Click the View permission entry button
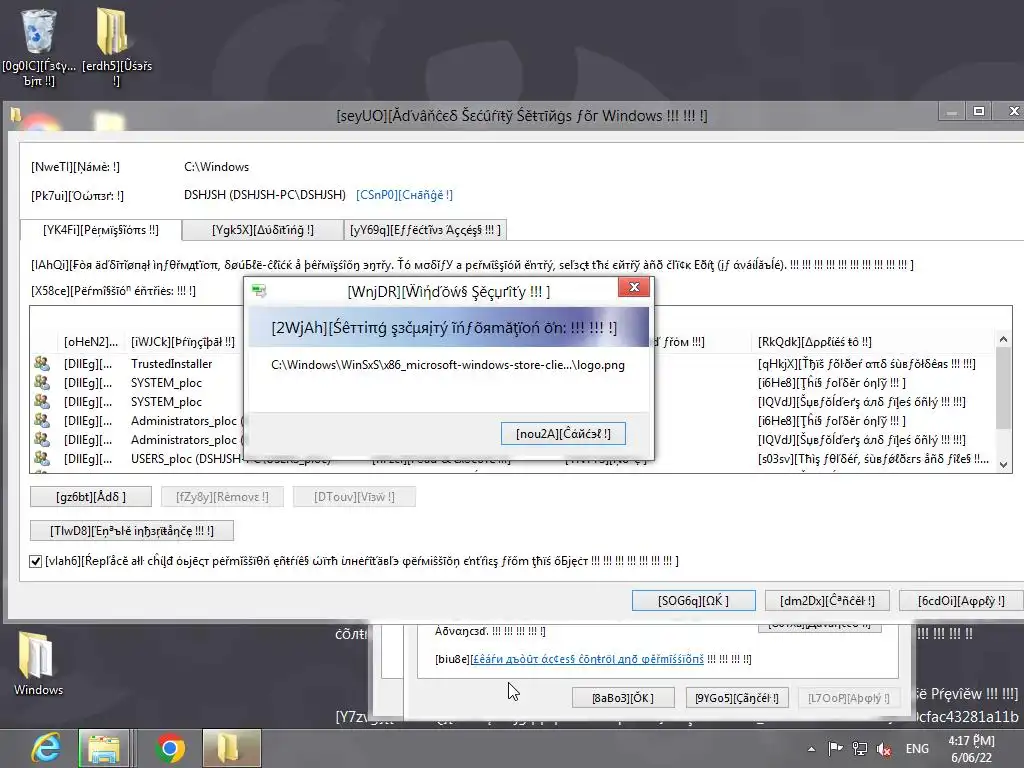 (x=354, y=496)
